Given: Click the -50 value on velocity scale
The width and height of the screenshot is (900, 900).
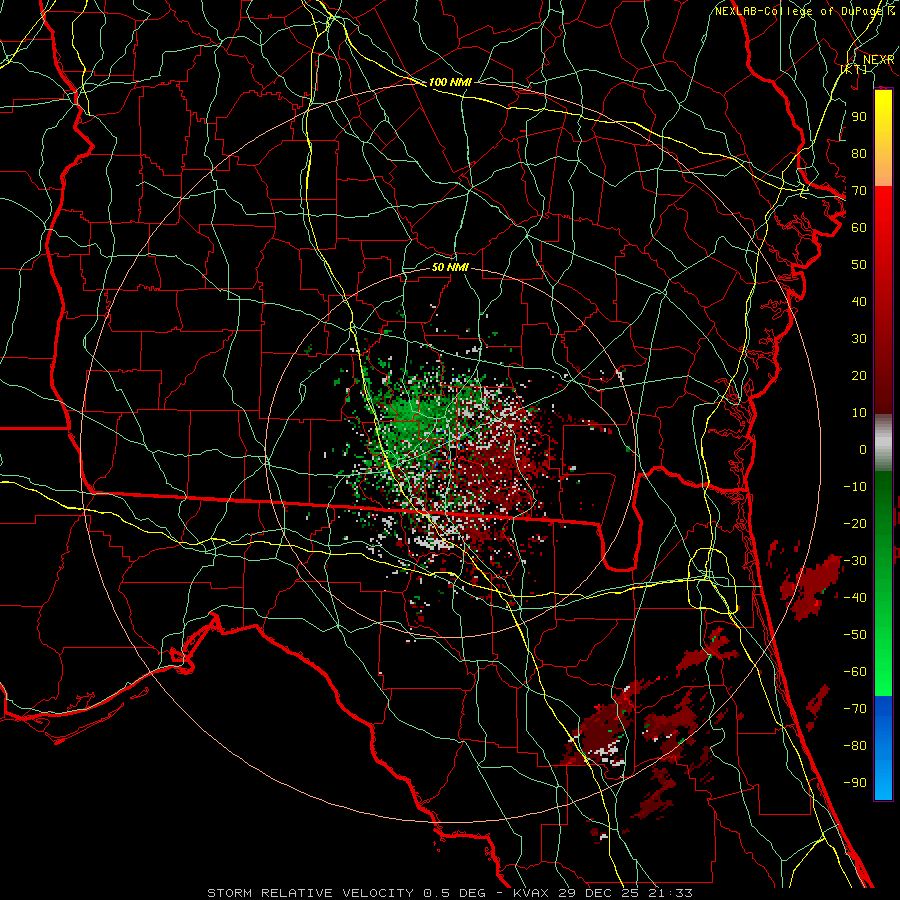Looking at the screenshot, I should 855,634.
